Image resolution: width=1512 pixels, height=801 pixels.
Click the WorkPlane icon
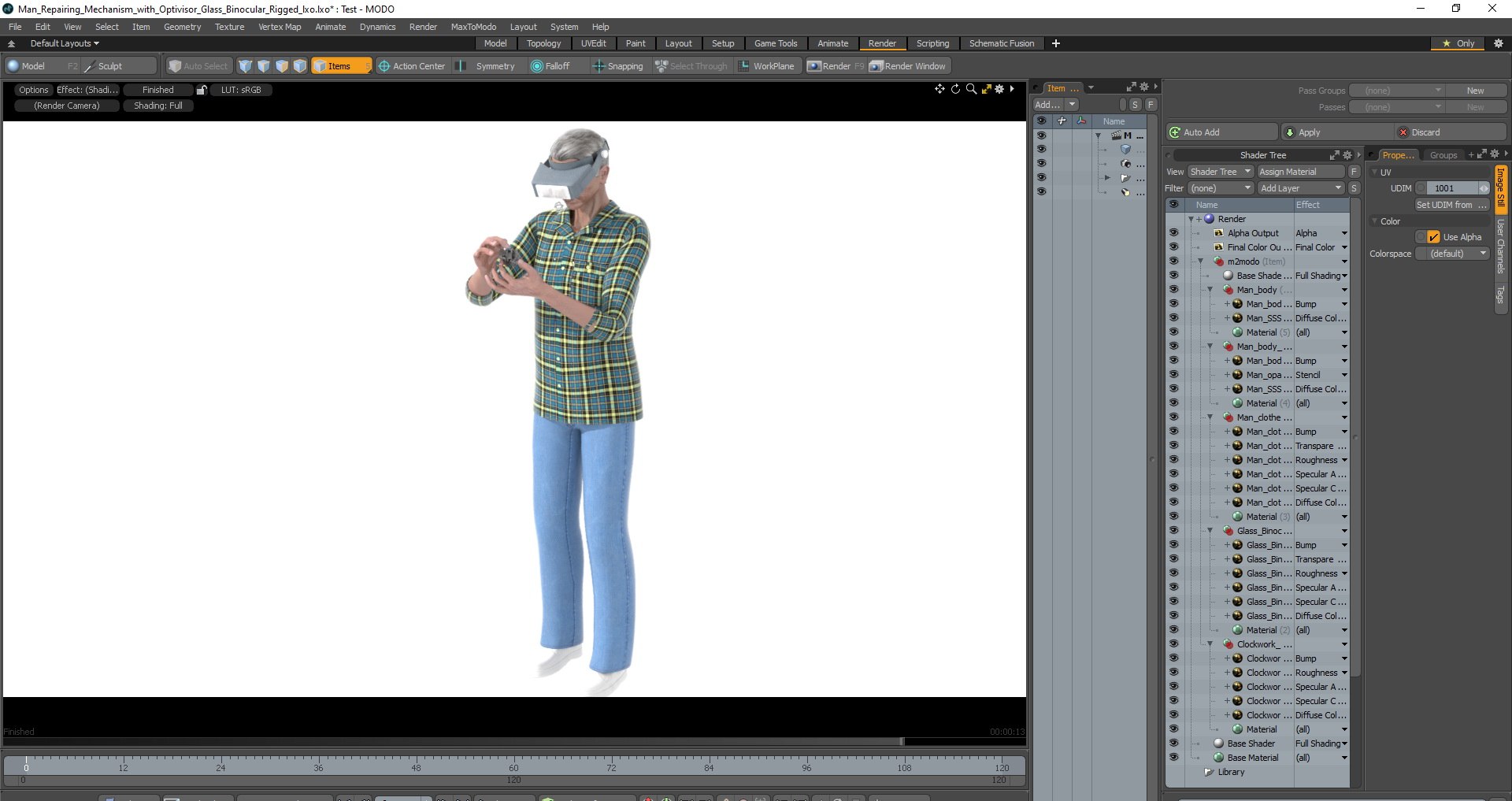tap(743, 66)
